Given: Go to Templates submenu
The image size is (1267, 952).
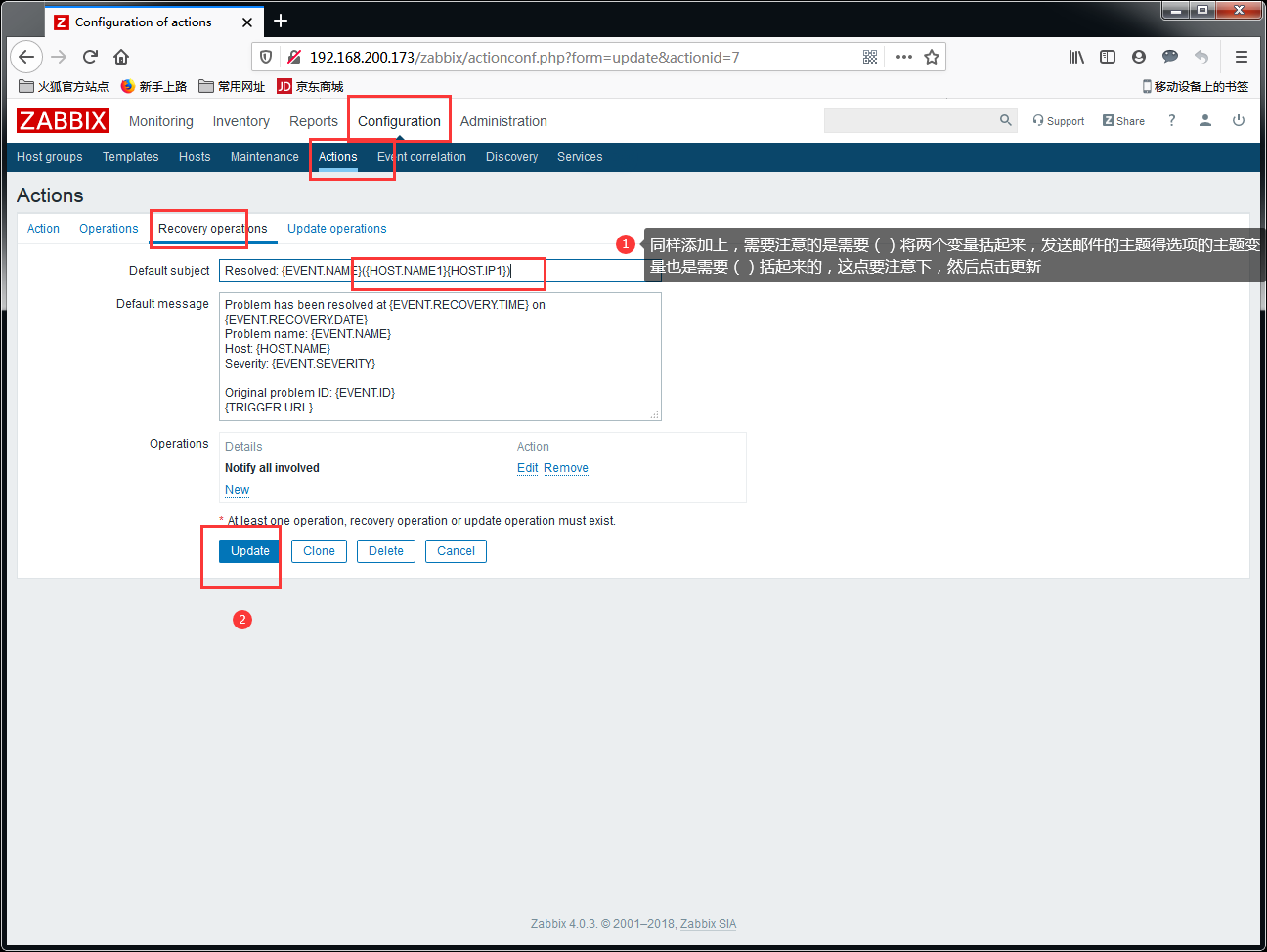Looking at the screenshot, I should 131,157.
